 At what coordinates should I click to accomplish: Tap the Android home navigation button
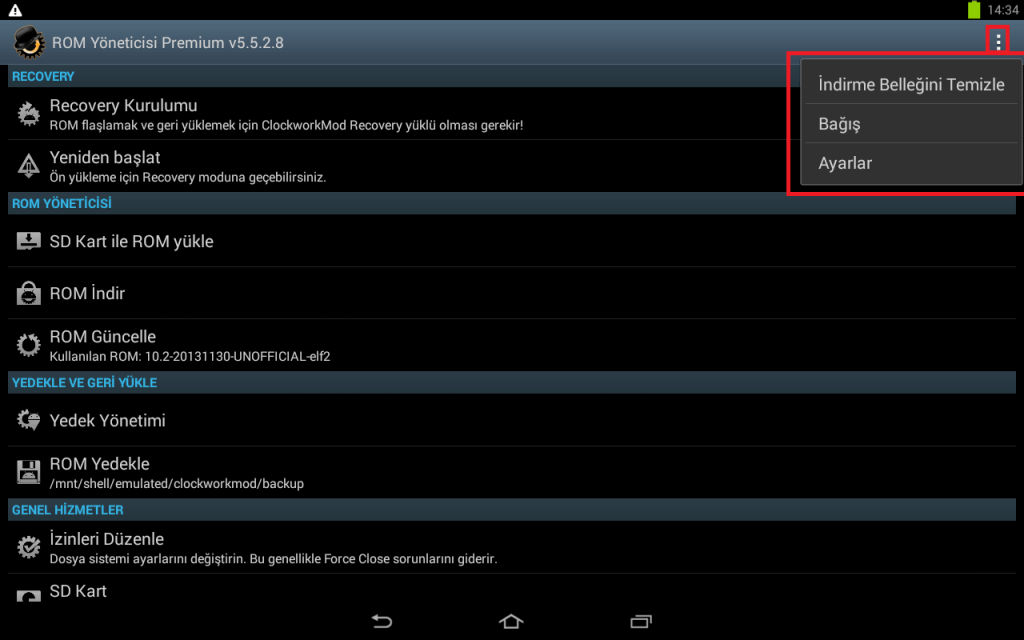click(x=511, y=621)
